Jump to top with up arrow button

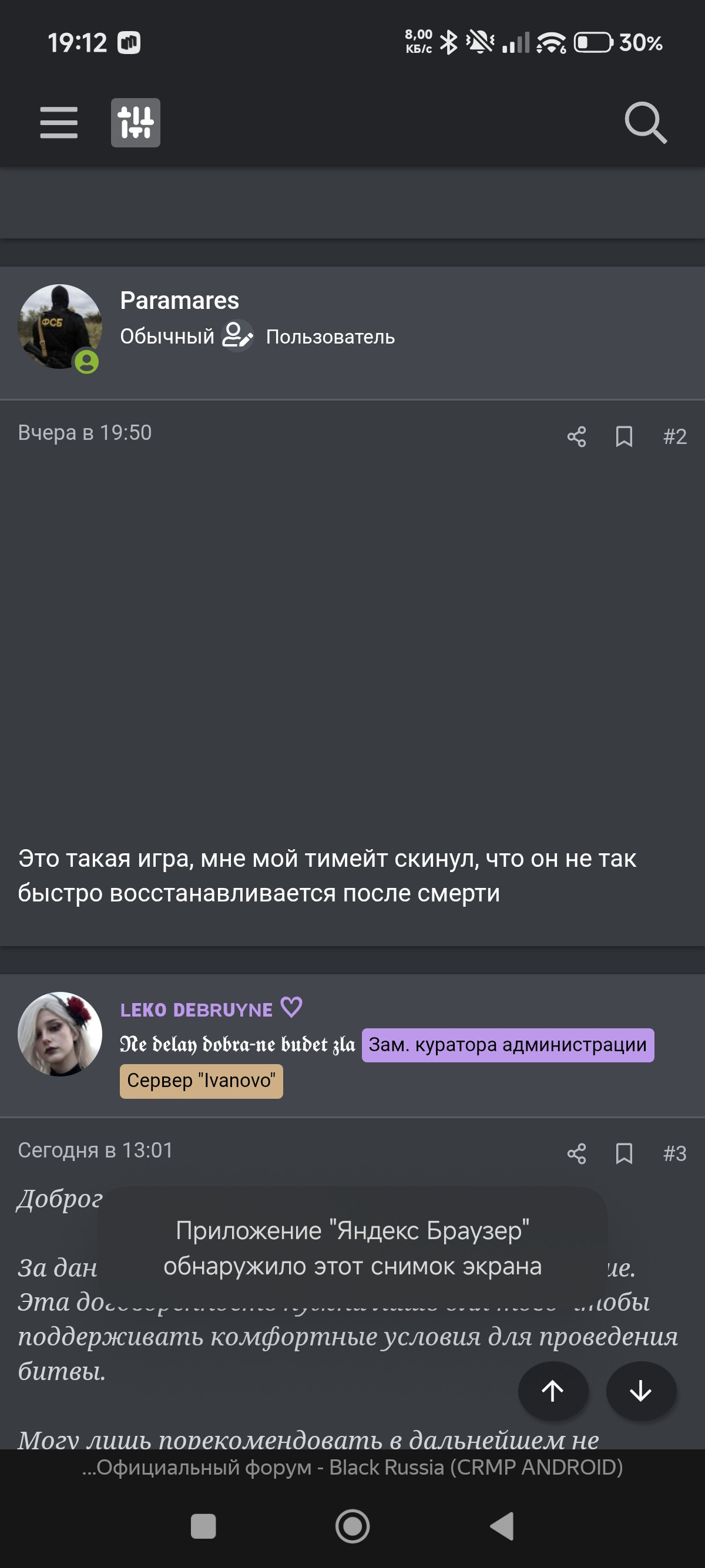pos(553,1391)
